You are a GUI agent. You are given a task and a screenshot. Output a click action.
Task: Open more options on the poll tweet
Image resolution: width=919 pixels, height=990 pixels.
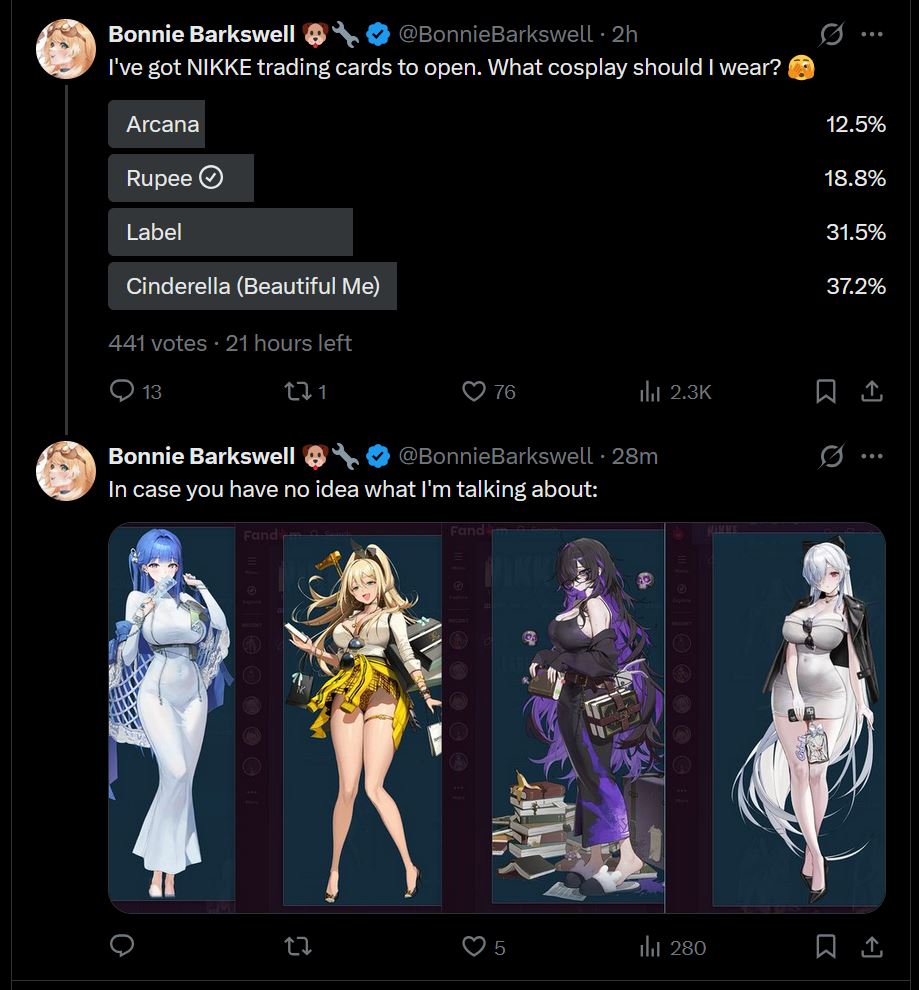(x=872, y=34)
